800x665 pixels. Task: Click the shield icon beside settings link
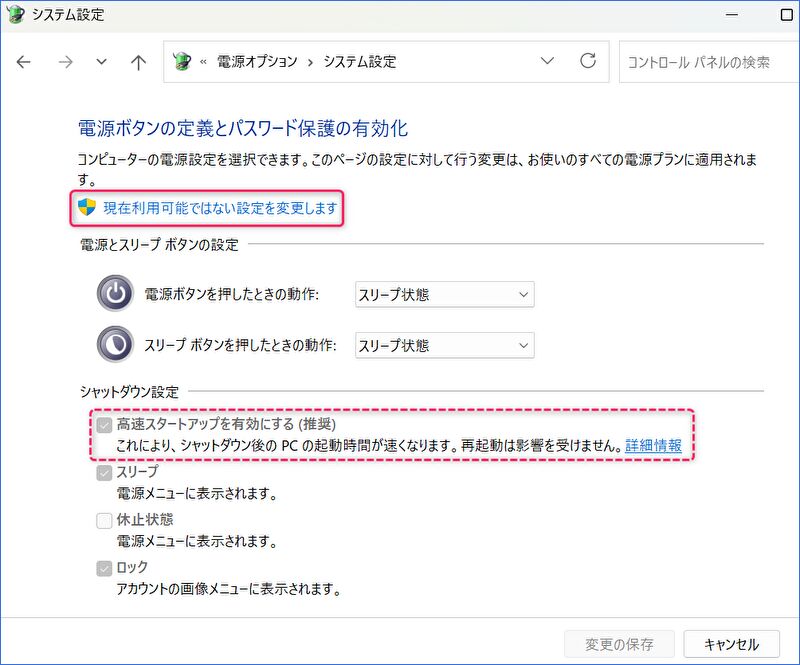tap(87, 208)
